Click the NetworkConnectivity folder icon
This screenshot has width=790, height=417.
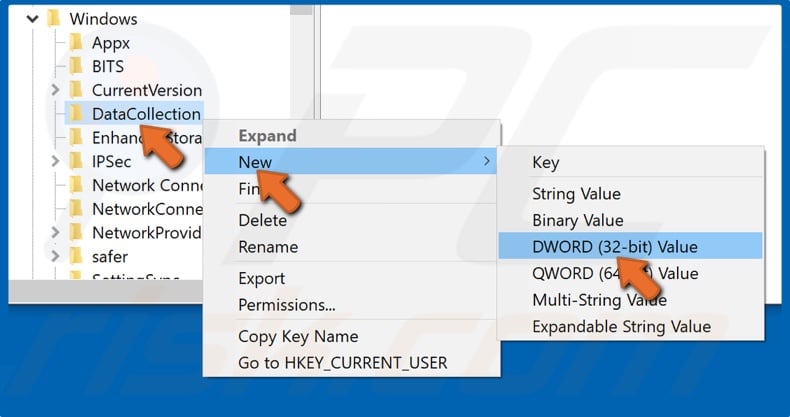[76, 208]
